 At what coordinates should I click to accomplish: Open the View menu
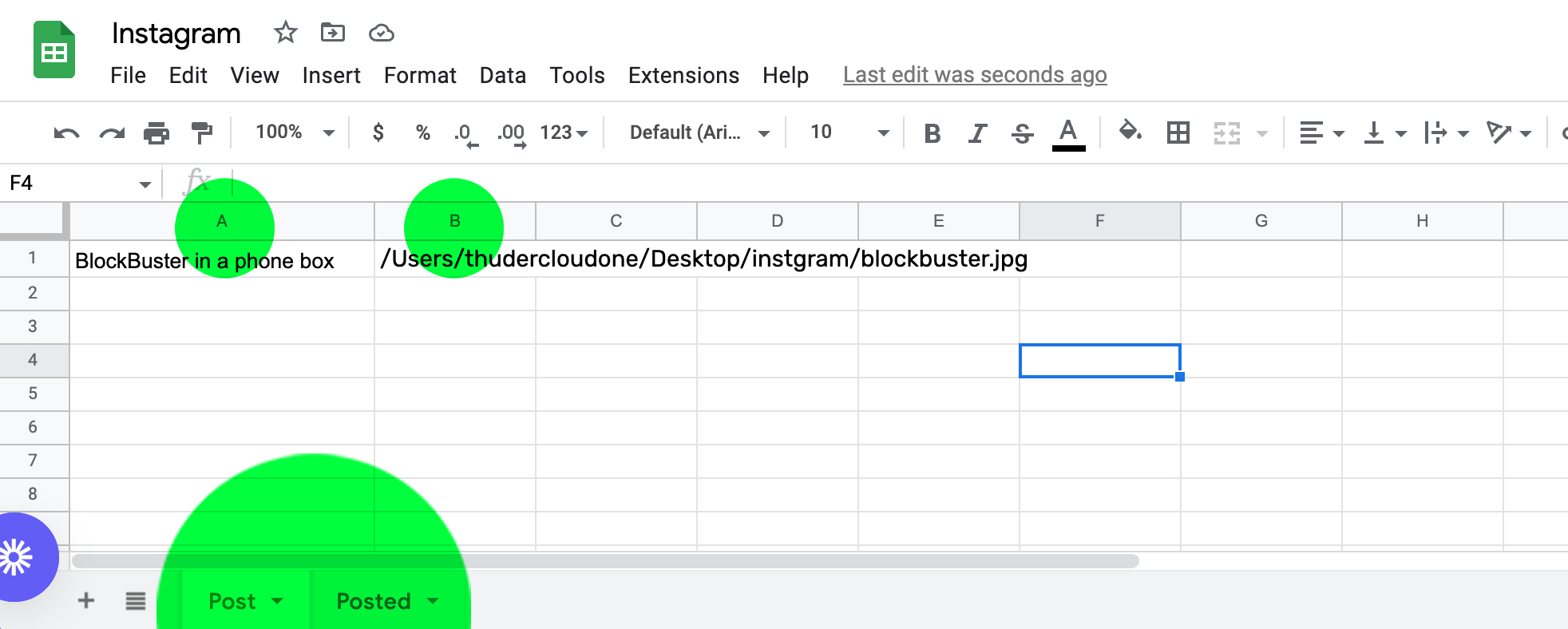pos(255,75)
